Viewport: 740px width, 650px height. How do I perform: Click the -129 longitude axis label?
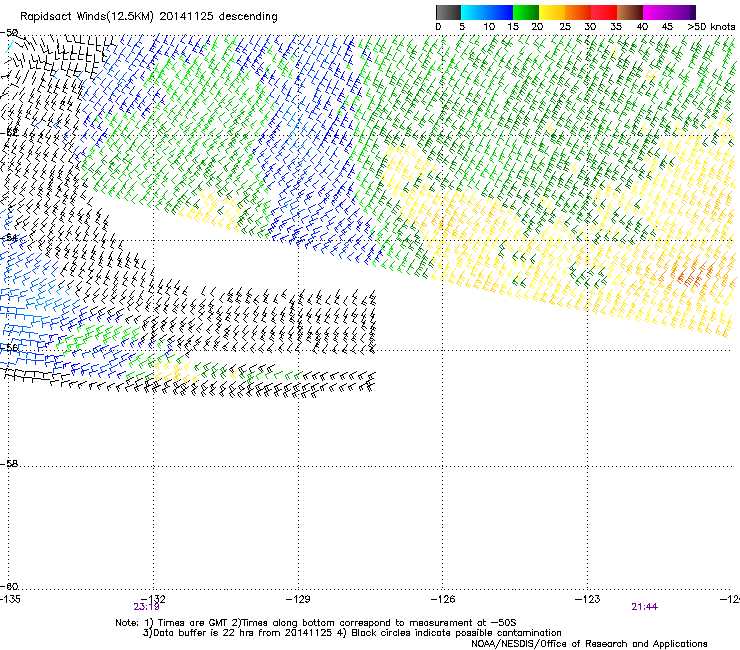tap(298, 599)
